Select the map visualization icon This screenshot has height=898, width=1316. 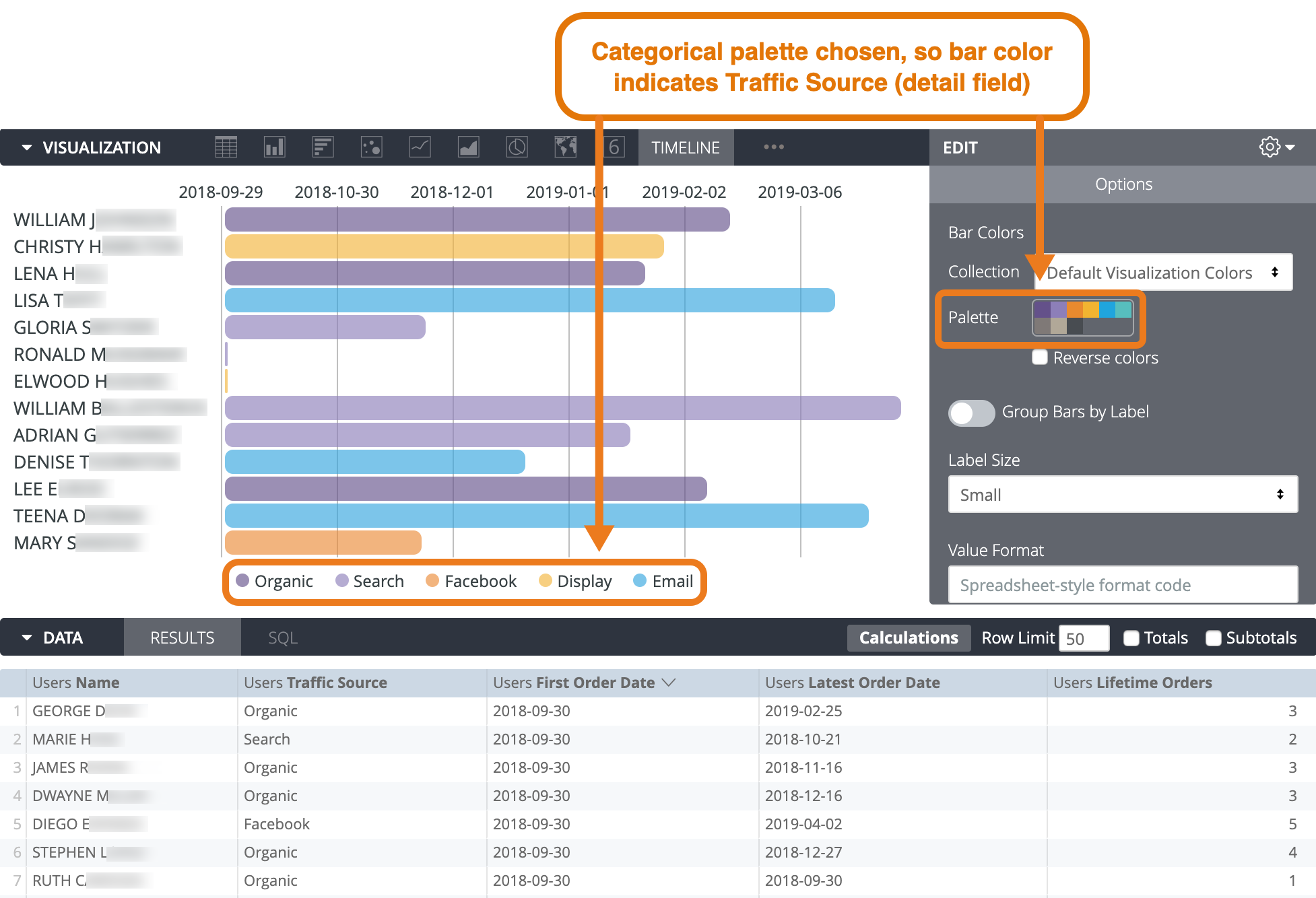pos(565,147)
